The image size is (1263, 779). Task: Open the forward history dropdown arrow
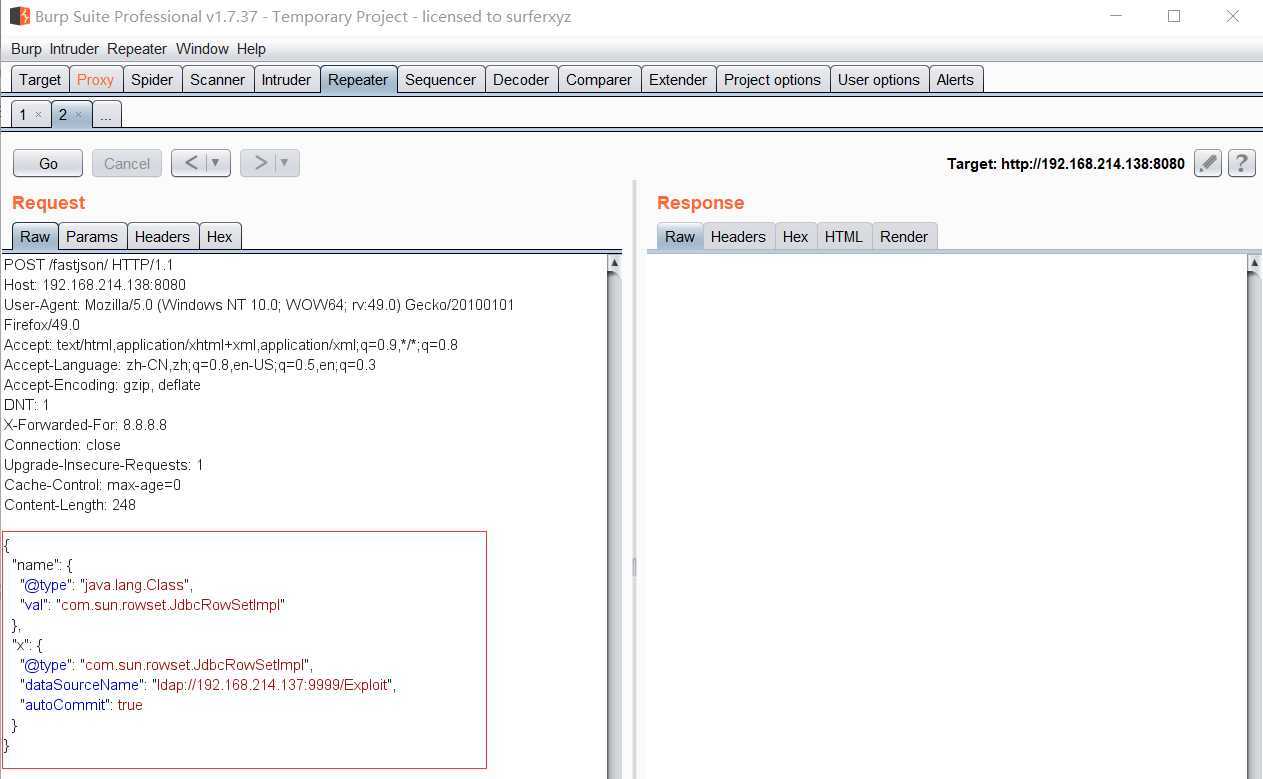point(285,163)
